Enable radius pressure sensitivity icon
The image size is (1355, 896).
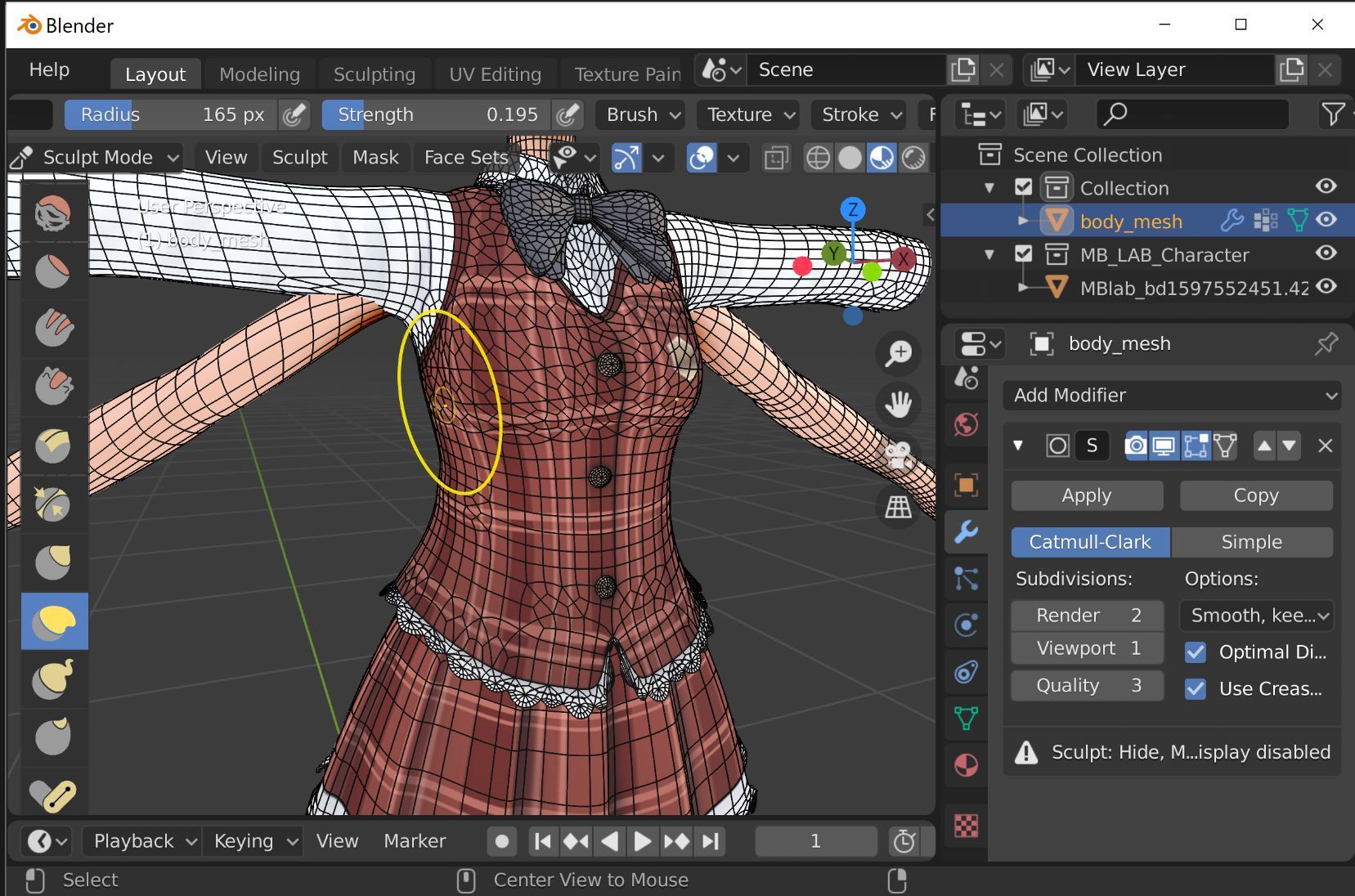(x=294, y=115)
